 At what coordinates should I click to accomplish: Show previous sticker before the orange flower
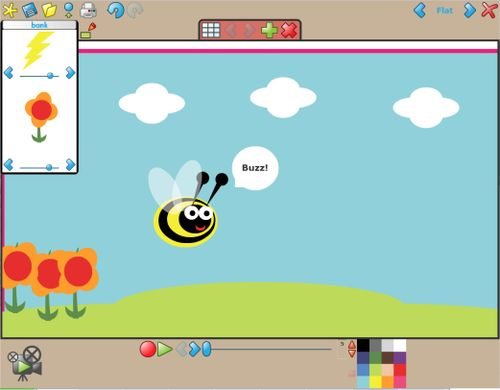click(9, 165)
